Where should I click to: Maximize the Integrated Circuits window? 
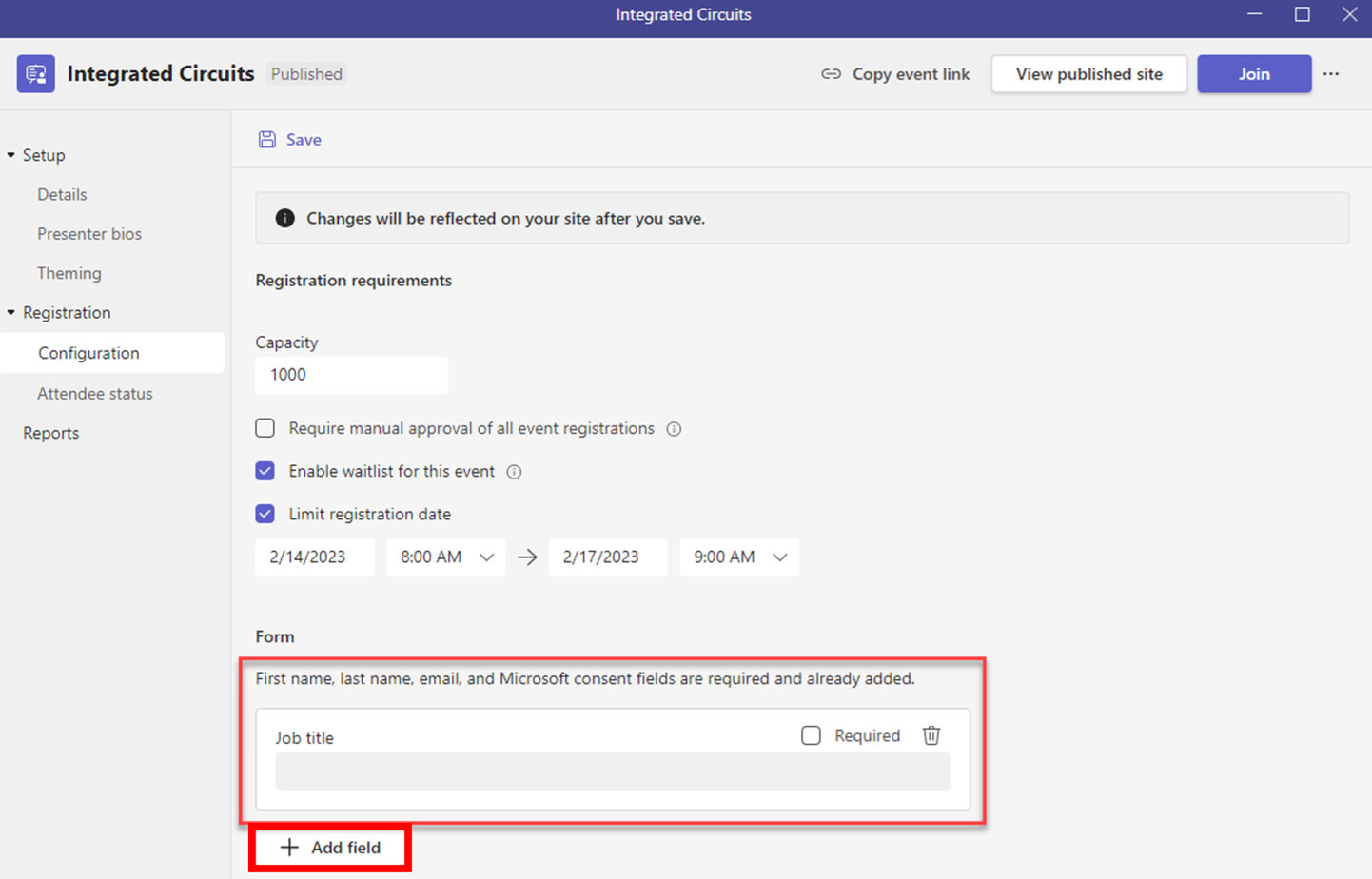click(1303, 15)
